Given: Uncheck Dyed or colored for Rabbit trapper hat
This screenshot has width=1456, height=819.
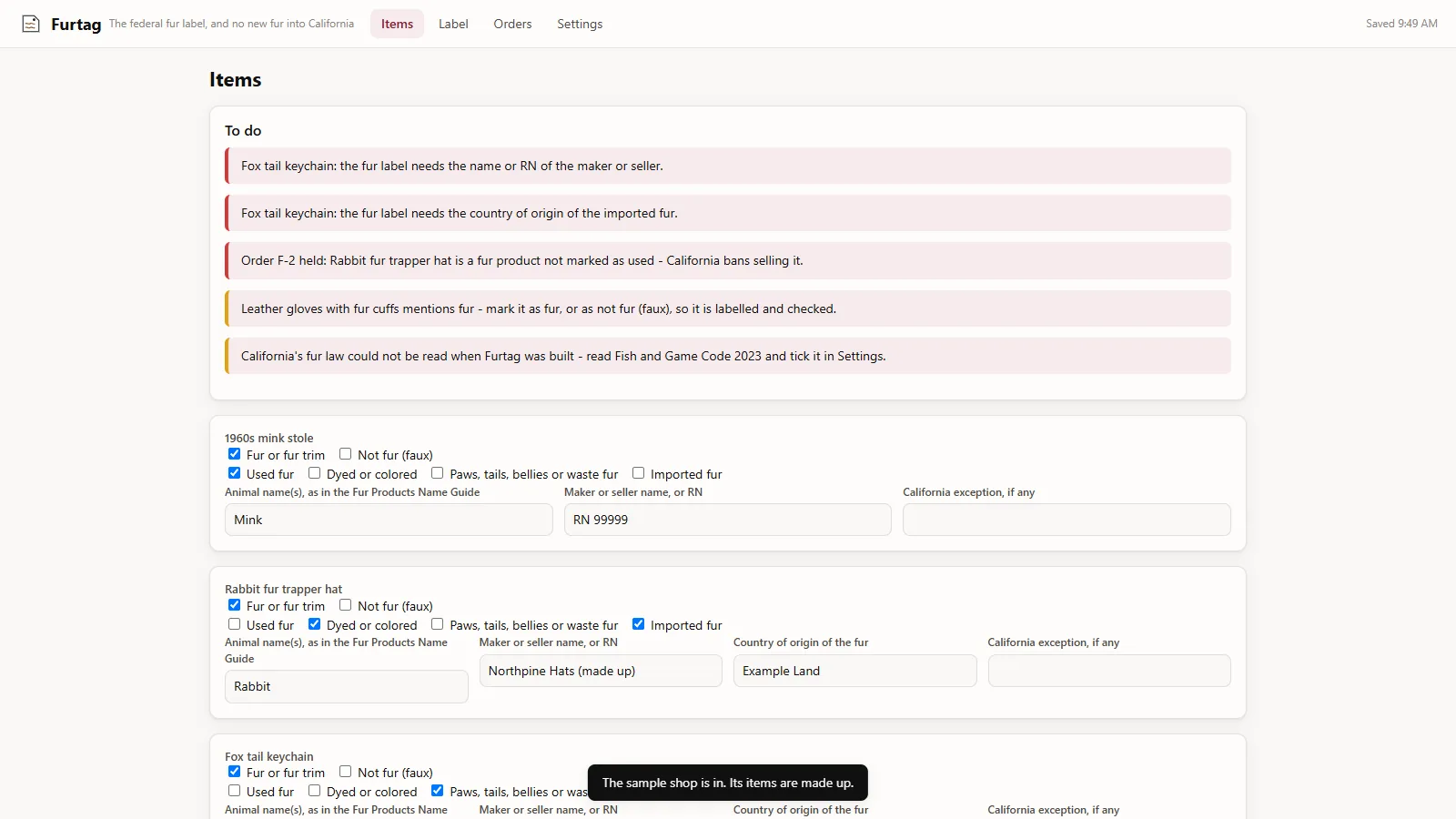Looking at the screenshot, I should coord(314,624).
